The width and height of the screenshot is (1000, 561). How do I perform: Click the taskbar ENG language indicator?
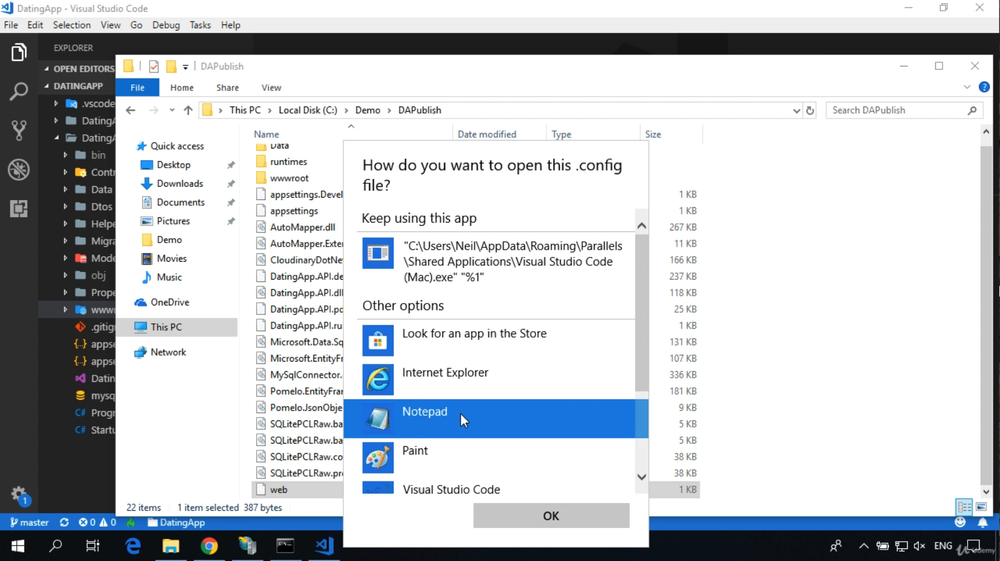pos(943,546)
